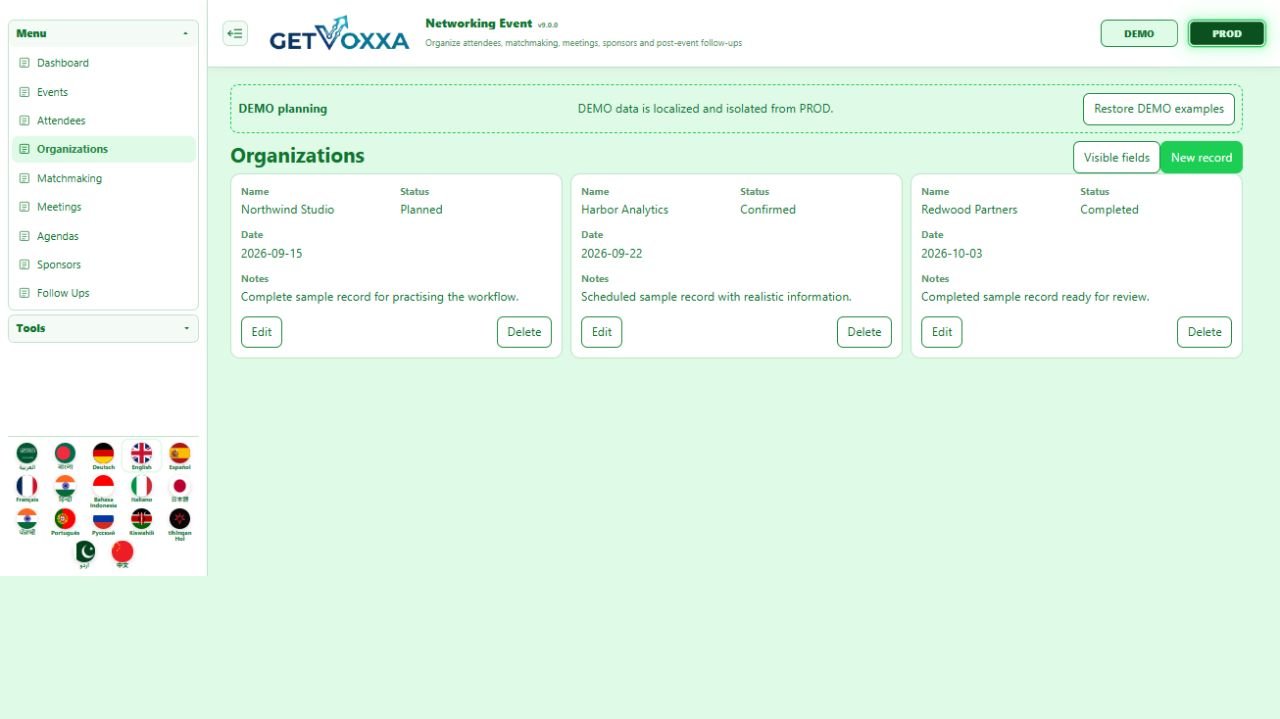
Task: Click the Completed status value
Action: [x=1109, y=210]
